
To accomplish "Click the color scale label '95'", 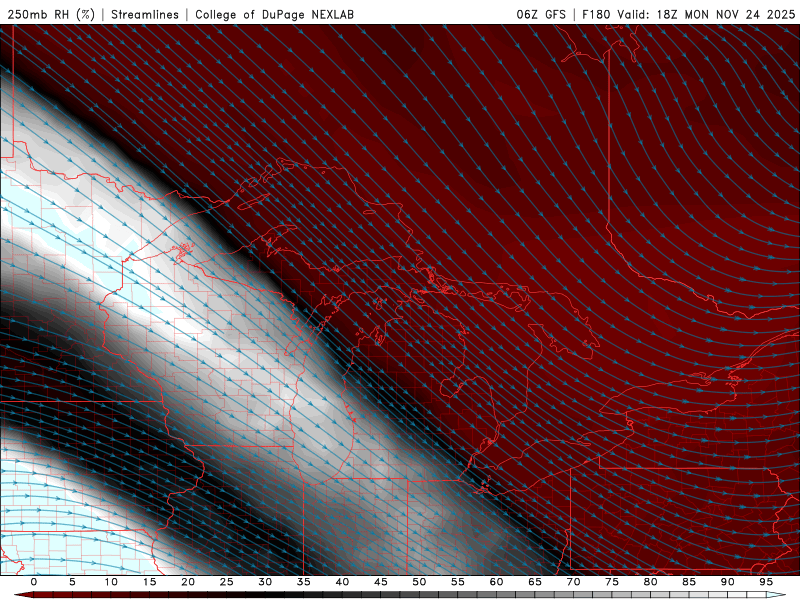I will pyautogui.click(x=766, y=582).
